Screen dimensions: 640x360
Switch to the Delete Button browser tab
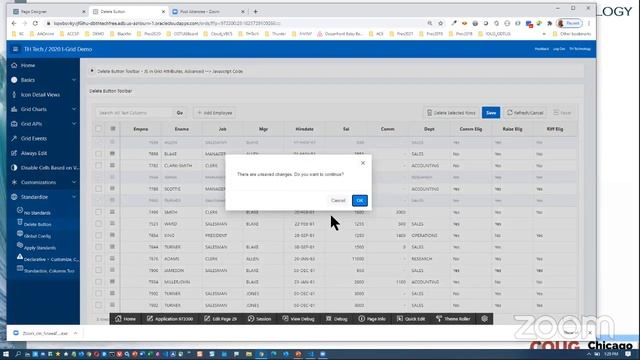(129, 11)
